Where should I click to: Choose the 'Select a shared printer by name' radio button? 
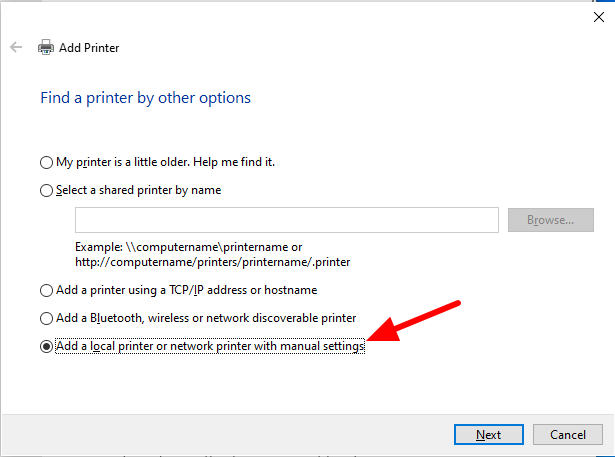pyautogui.click(x=46, y=190)
